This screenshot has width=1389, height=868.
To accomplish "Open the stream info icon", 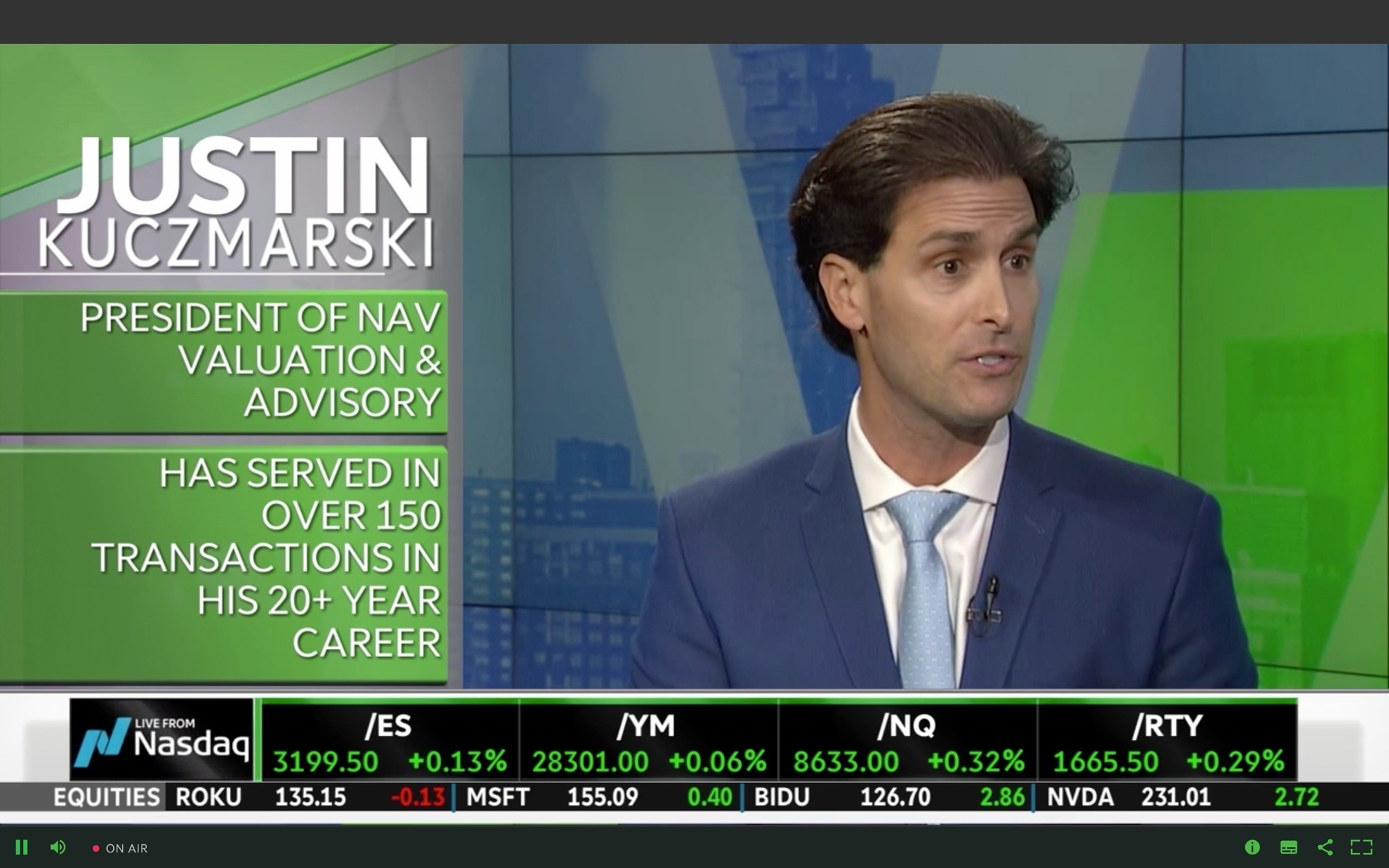I will click(x=1252, y=847).
